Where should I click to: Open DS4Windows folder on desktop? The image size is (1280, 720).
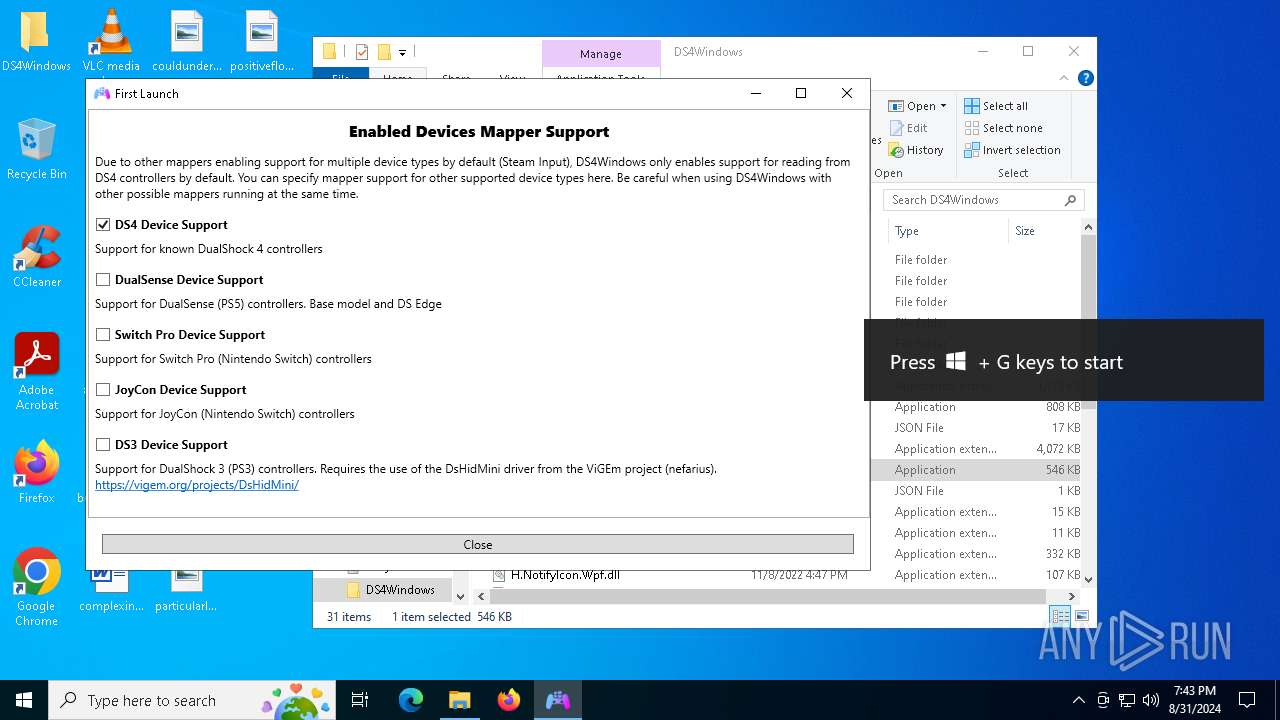(x=36, y=43)
